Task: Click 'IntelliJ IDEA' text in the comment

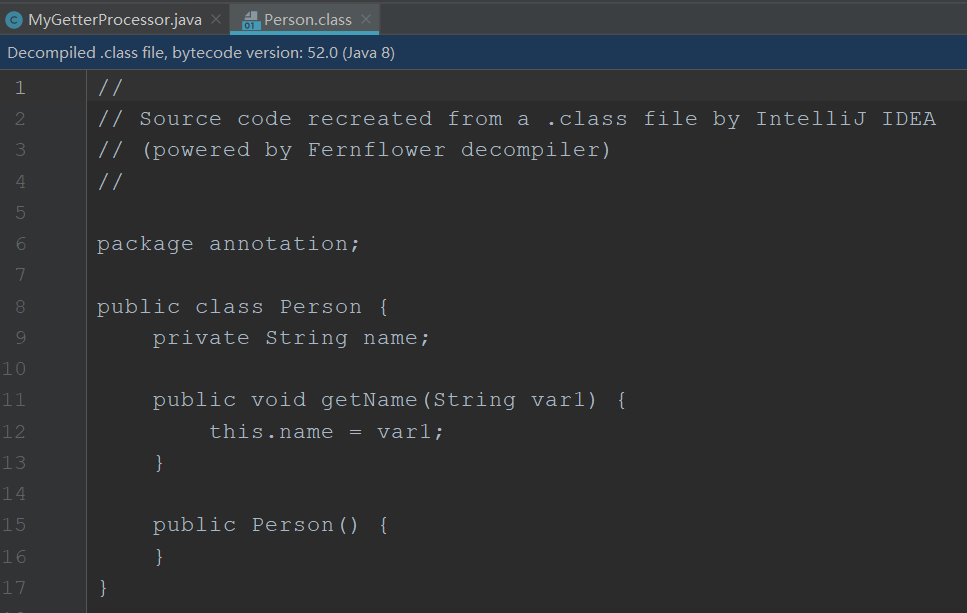Action: point(846,118)
